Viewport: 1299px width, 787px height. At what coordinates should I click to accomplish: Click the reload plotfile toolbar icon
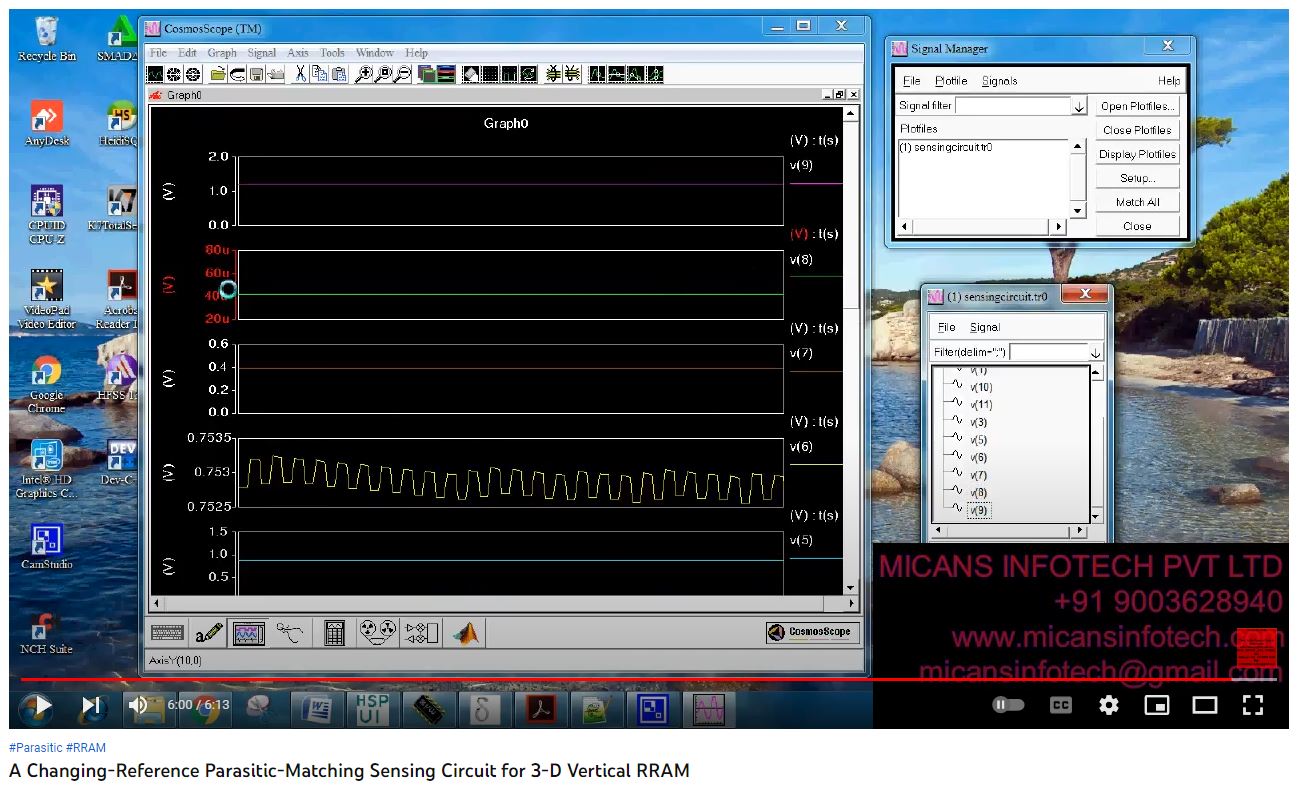[x=238, y=74]
